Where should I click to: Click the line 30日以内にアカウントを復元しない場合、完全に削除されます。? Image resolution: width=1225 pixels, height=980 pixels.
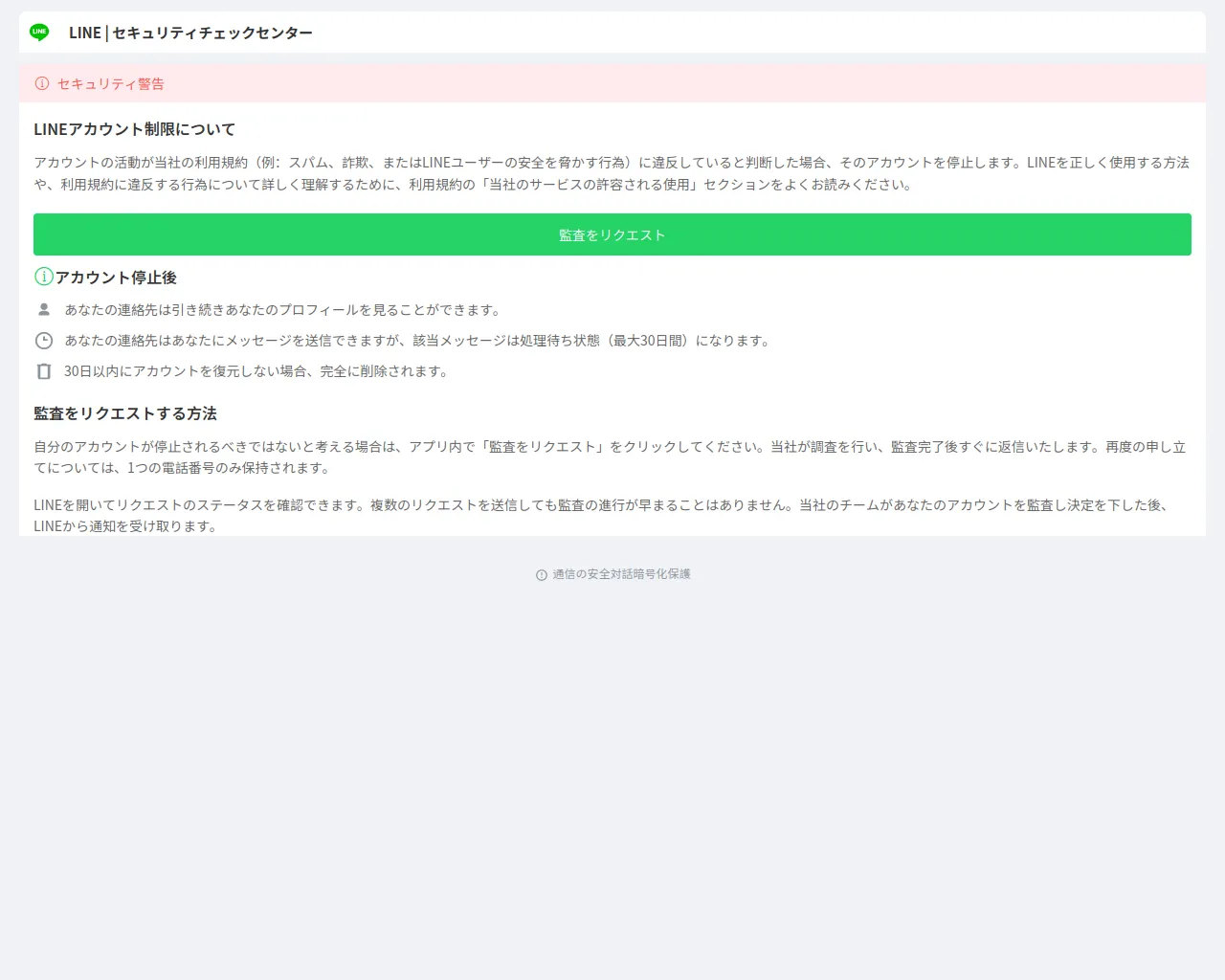tap(258, 371)
